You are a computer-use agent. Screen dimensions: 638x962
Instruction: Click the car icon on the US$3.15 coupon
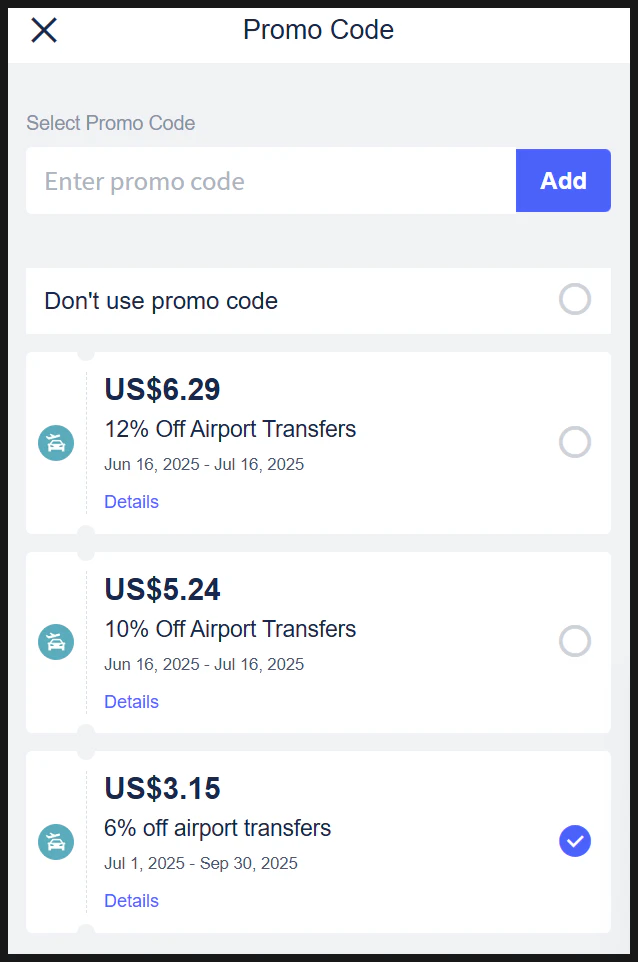(x=56, y=842)
